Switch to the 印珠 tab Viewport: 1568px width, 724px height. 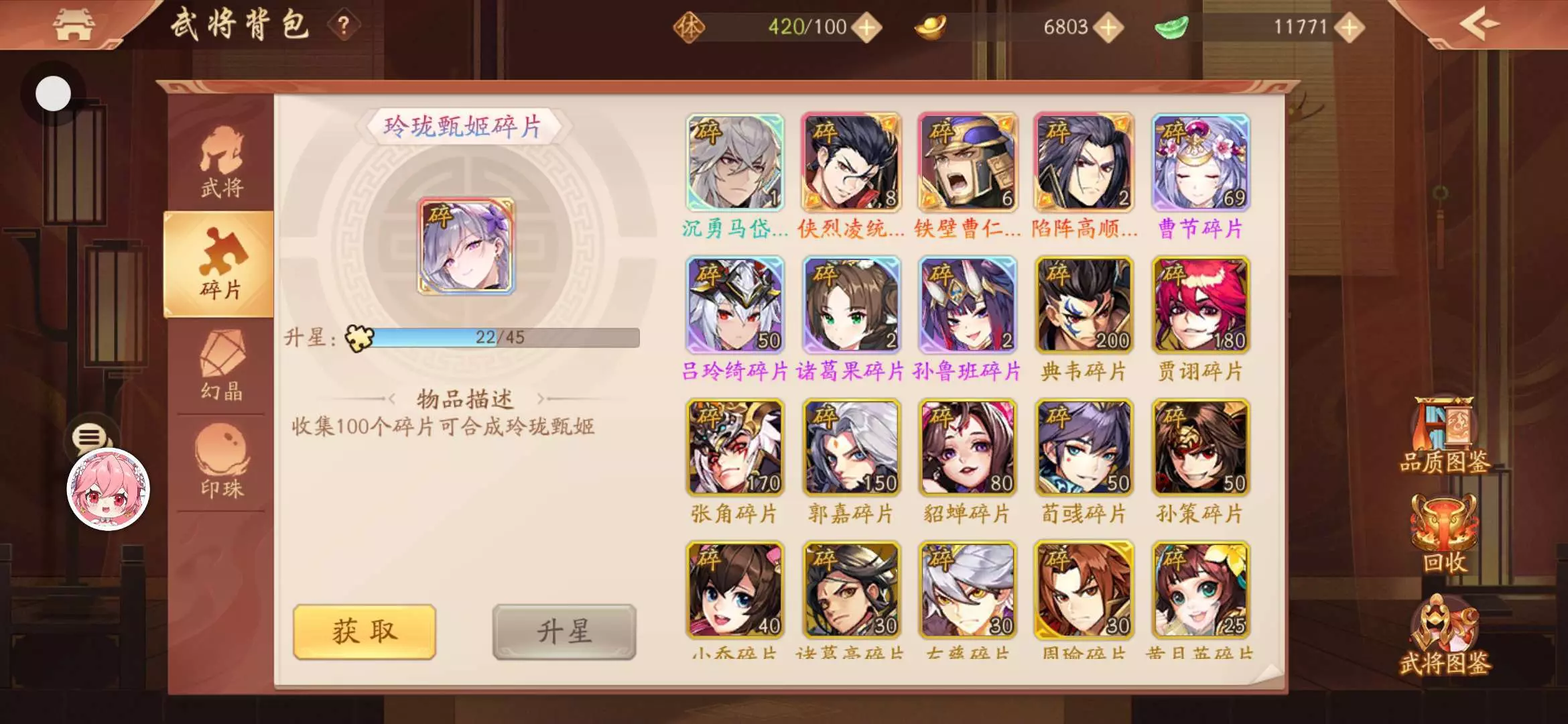coord(221,463)
